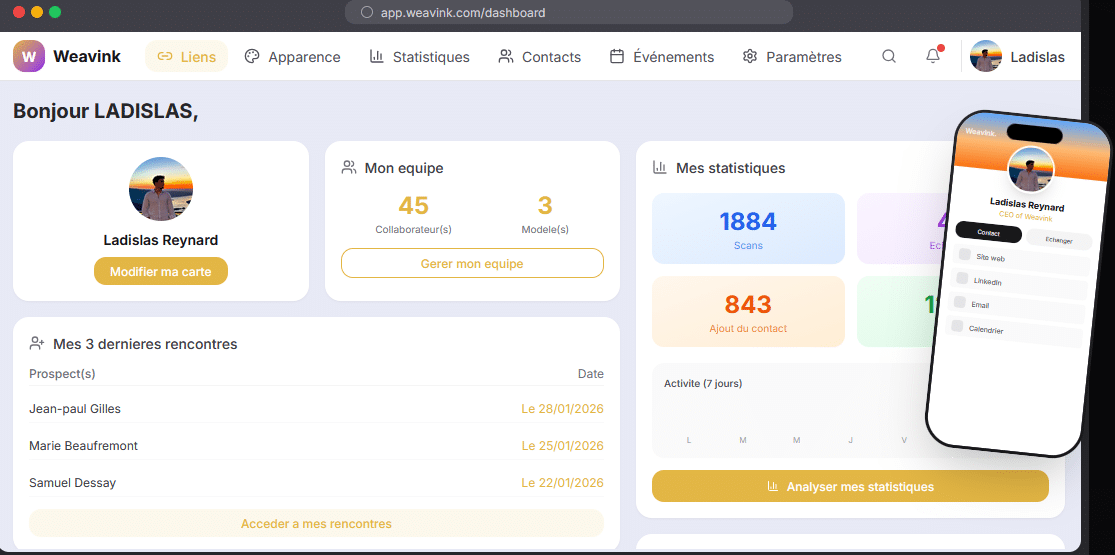Click the add-person icon beside Mes 3 dernieres rencontres
1115x555 pixels.
point(37,344)
